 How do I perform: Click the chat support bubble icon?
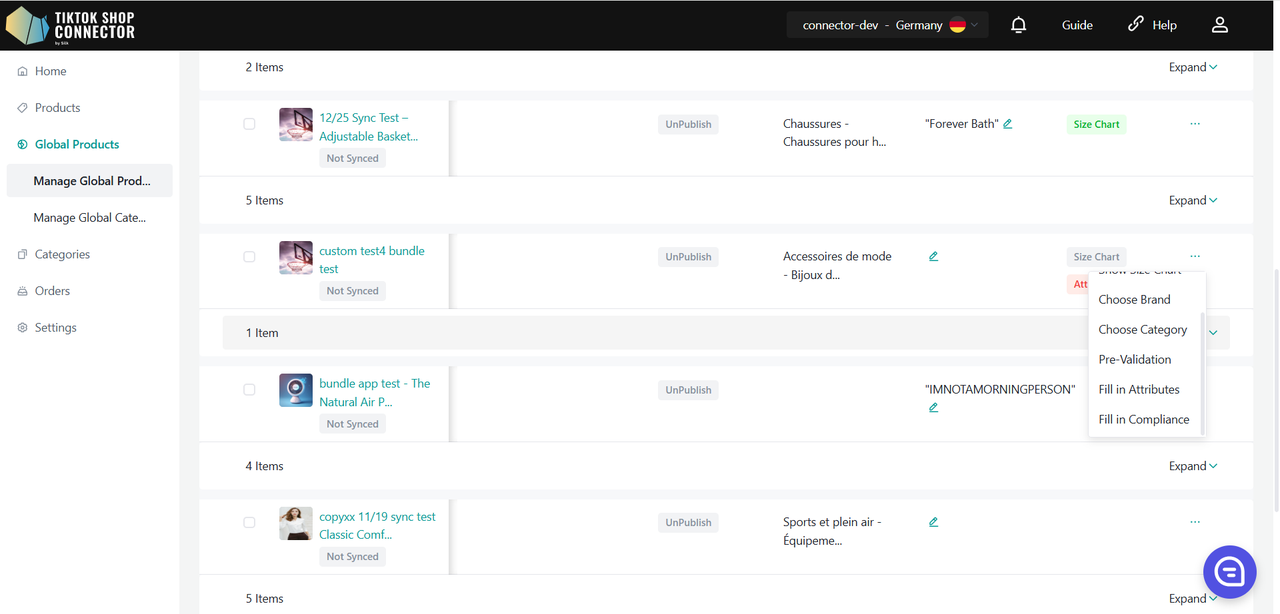click(1229, 572)
